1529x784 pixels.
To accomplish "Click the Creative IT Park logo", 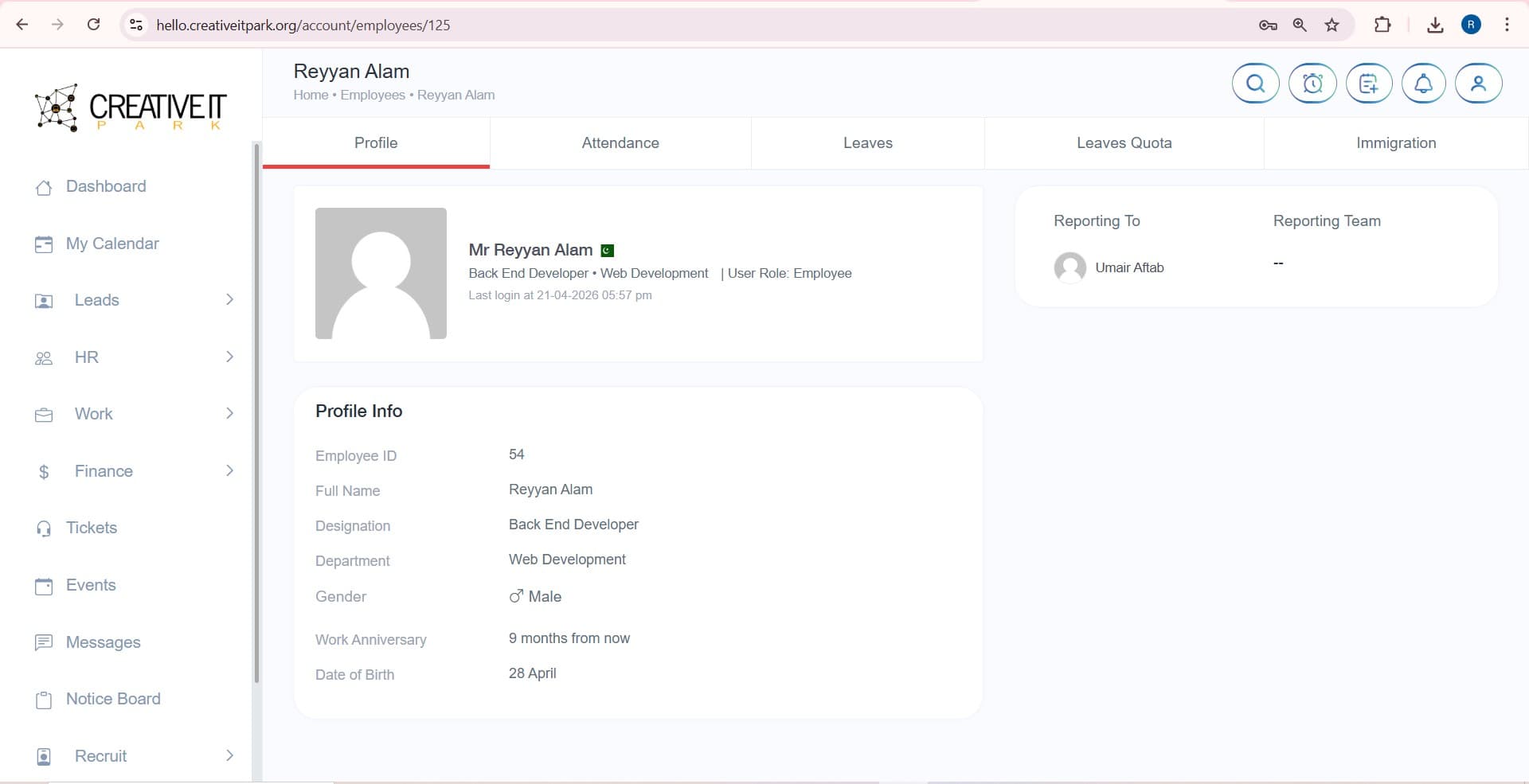I will 131,107.
